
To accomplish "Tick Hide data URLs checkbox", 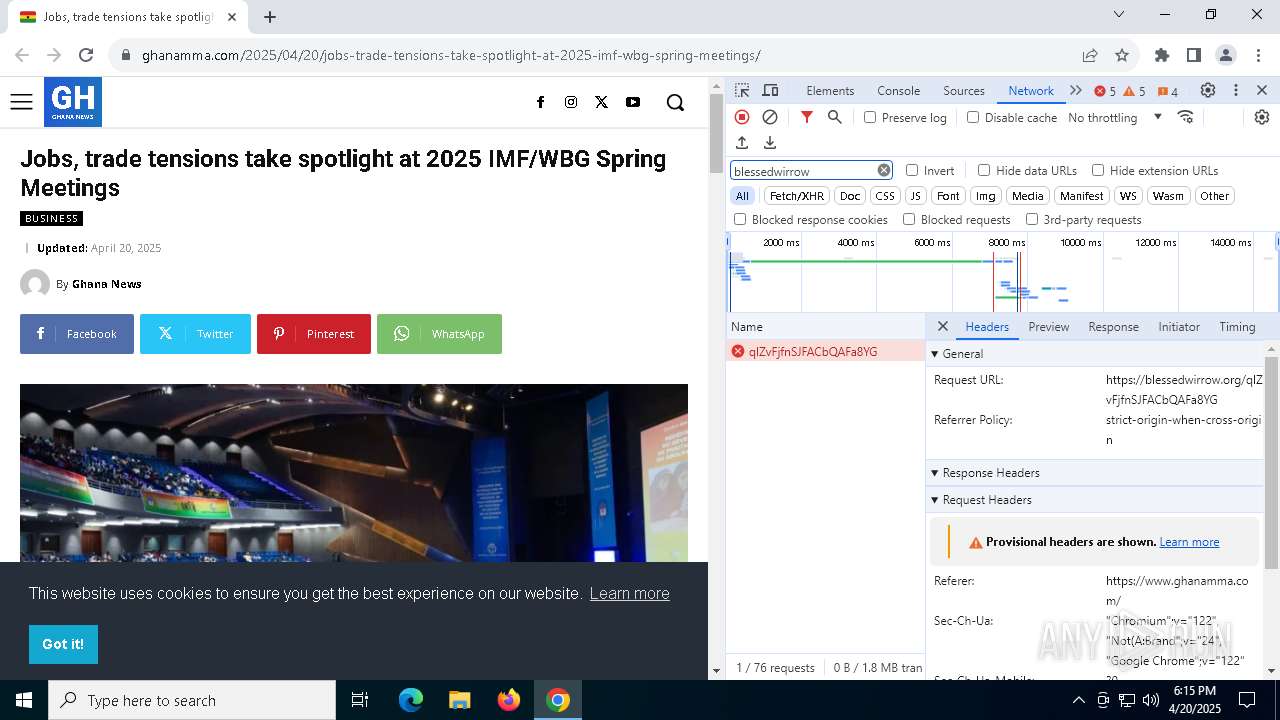I will (x=984, y=170).
